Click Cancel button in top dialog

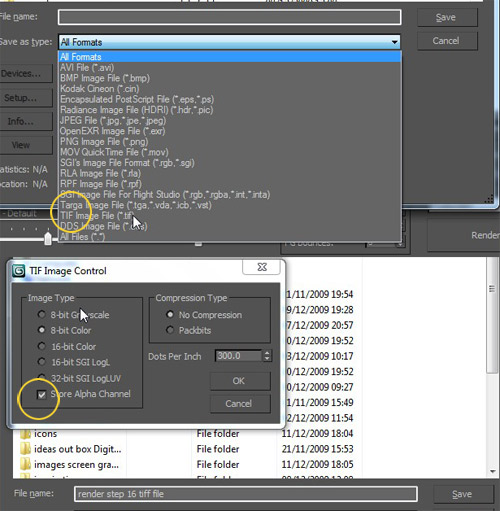[447, 41]
